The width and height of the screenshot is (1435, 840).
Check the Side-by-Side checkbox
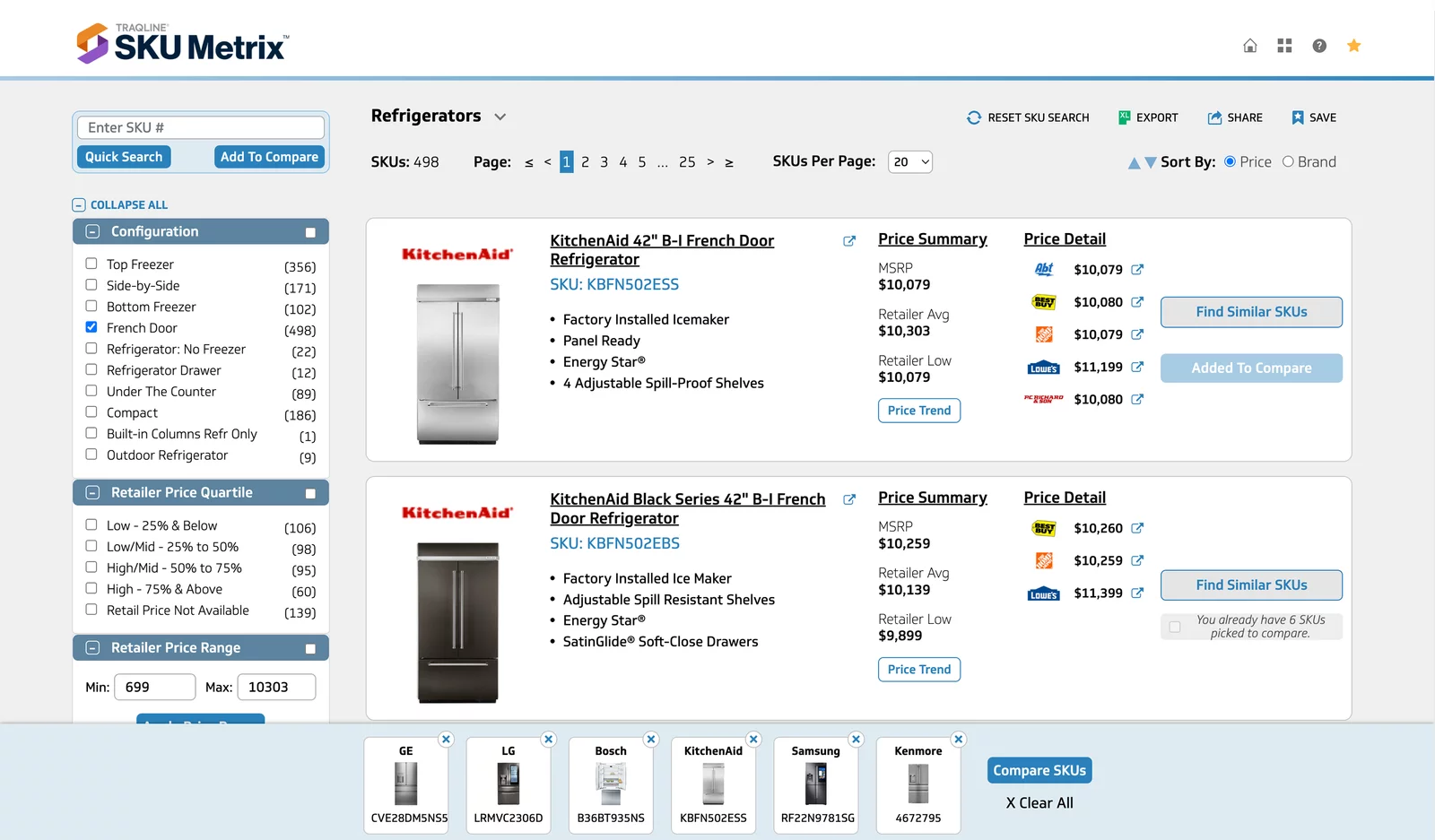91,285
